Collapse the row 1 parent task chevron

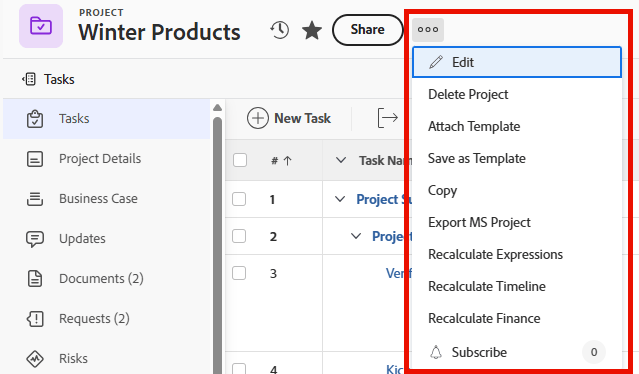340,199
